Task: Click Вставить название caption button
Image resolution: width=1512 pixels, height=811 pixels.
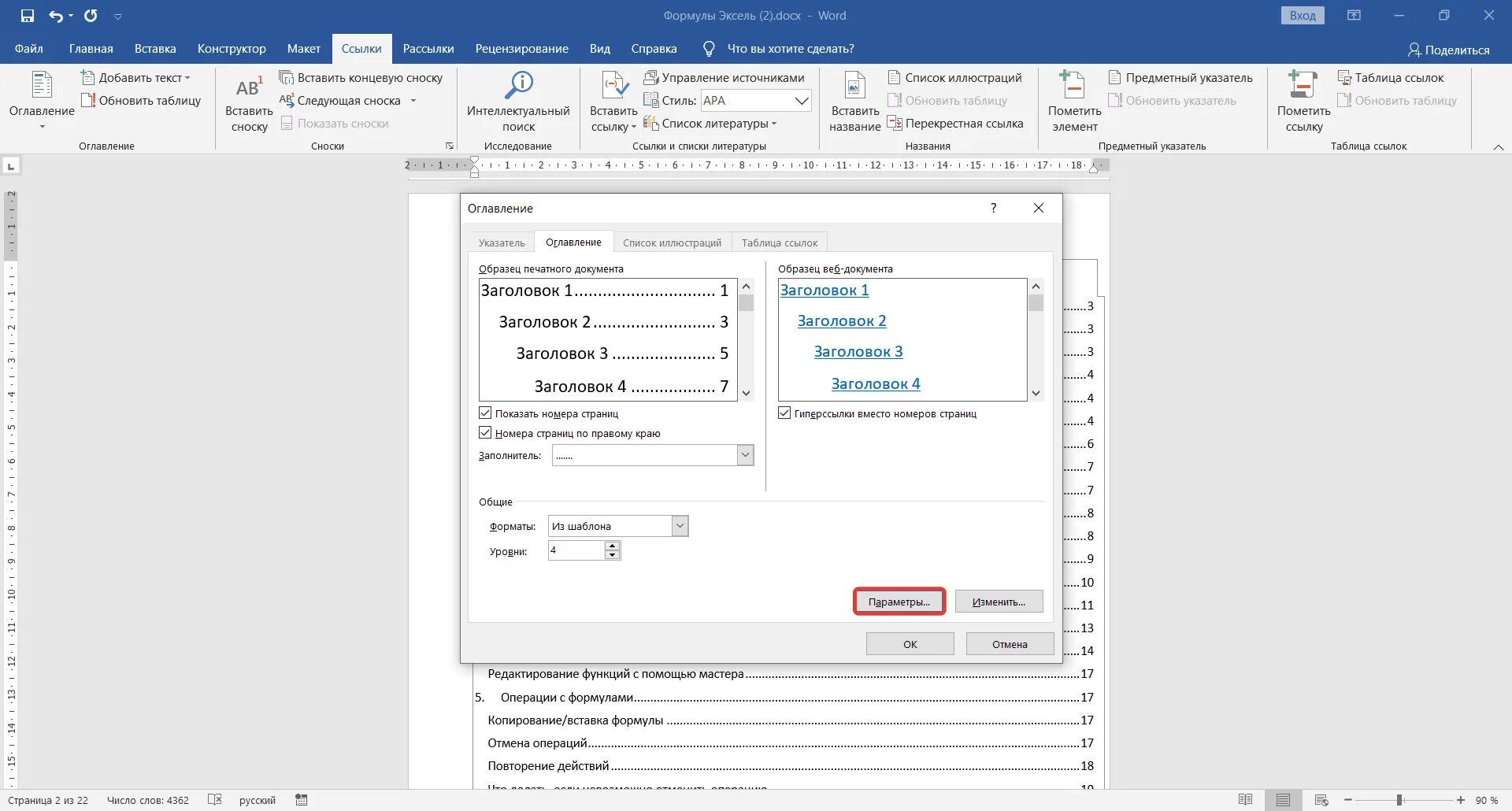Action: (x=855, y=102)
